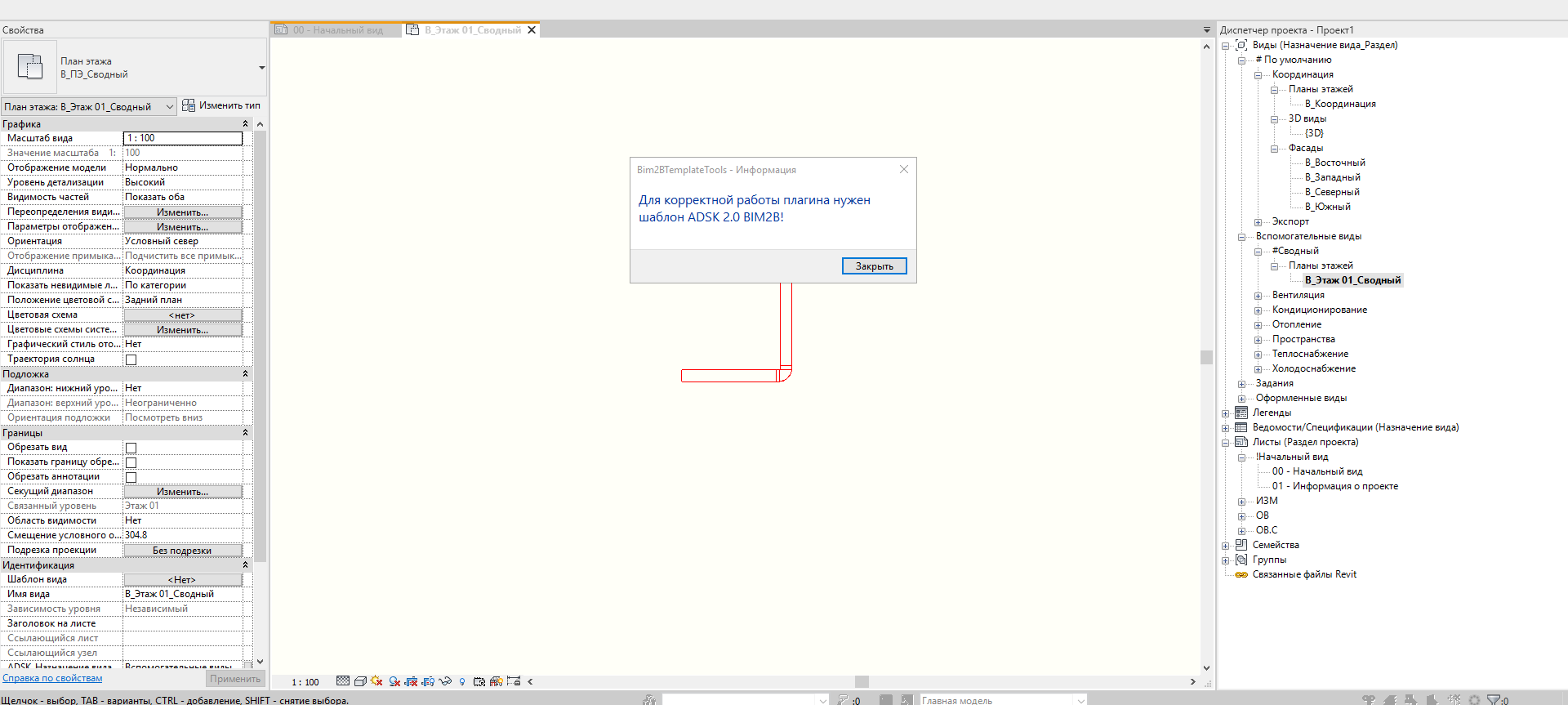Tick the 'Обрезать аннотации' checkbox
1568x705 pixels.
point(131,477)
